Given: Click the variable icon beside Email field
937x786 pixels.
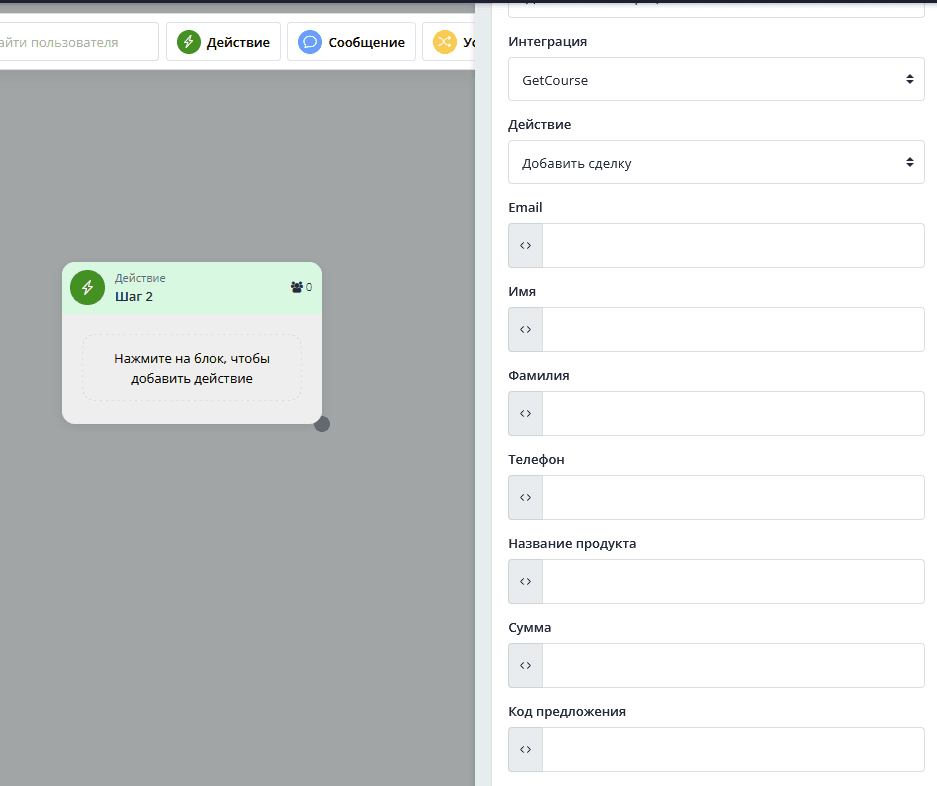Looking at the screenshot, I should coord(525,245).
